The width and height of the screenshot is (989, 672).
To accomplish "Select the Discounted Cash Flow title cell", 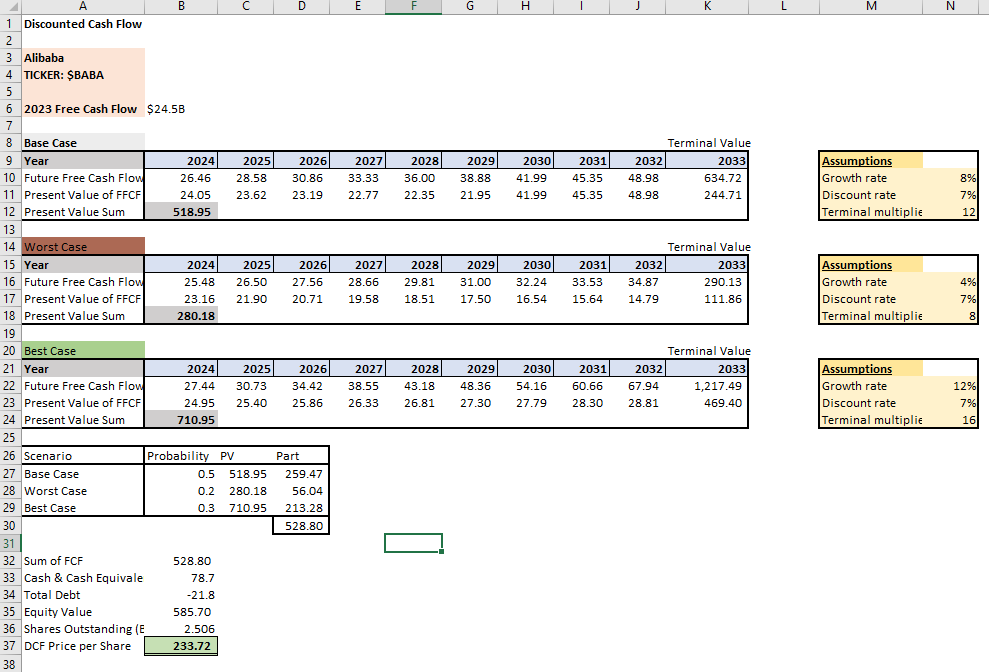I will coord(83,24).
